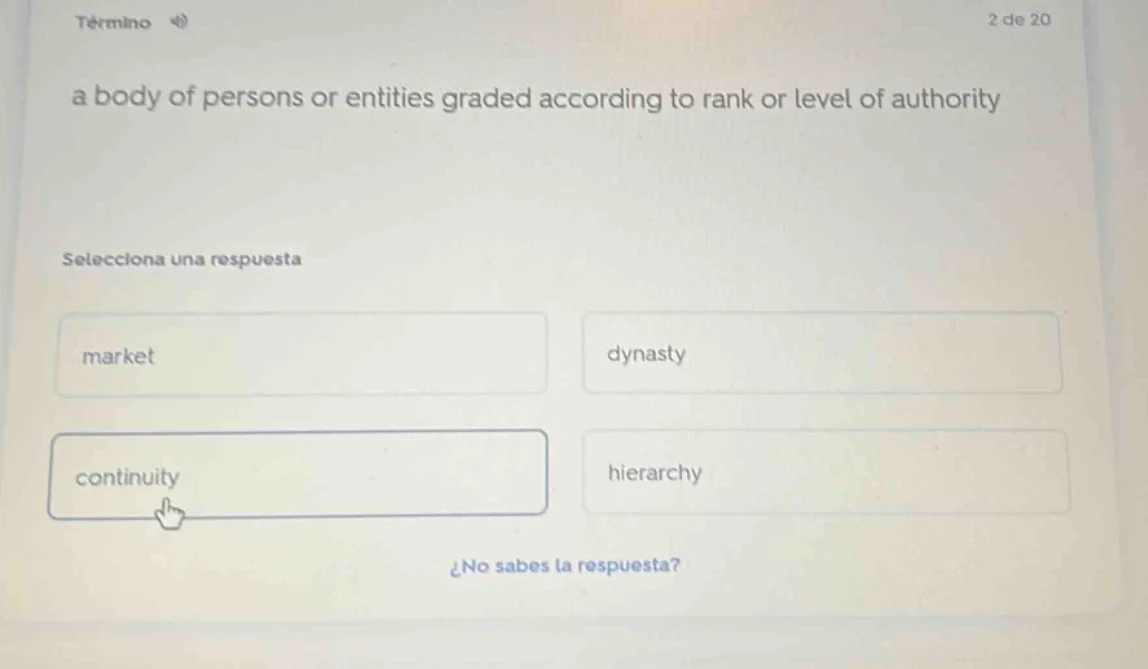This screenshot has width=1148, height=669.
Task: Click the word "authority" in the definition
Action: click(x=944, y=100)
